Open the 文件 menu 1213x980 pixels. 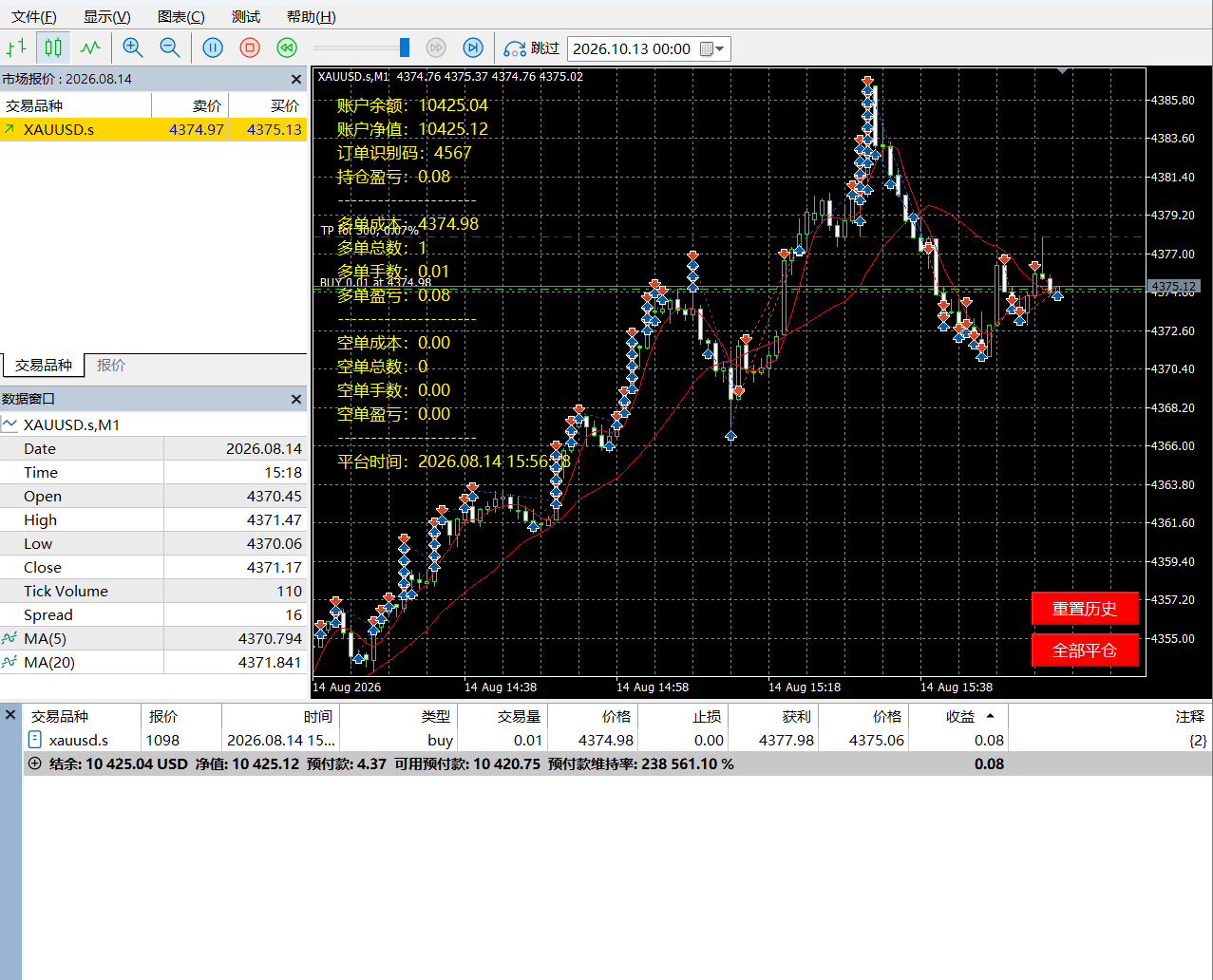point(34,17)
